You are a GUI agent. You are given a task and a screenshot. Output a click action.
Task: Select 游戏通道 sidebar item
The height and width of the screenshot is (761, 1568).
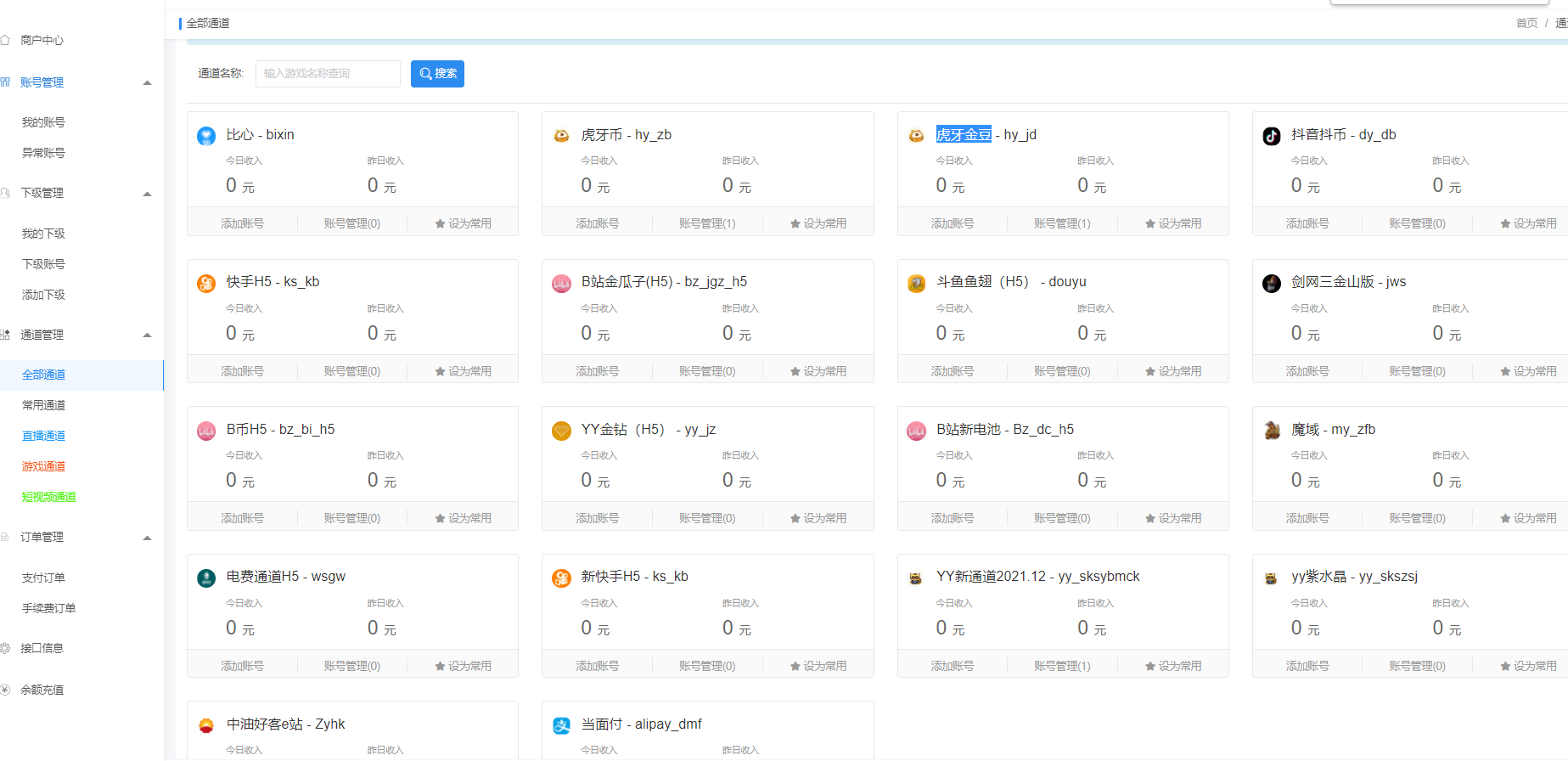click(43, 466)
